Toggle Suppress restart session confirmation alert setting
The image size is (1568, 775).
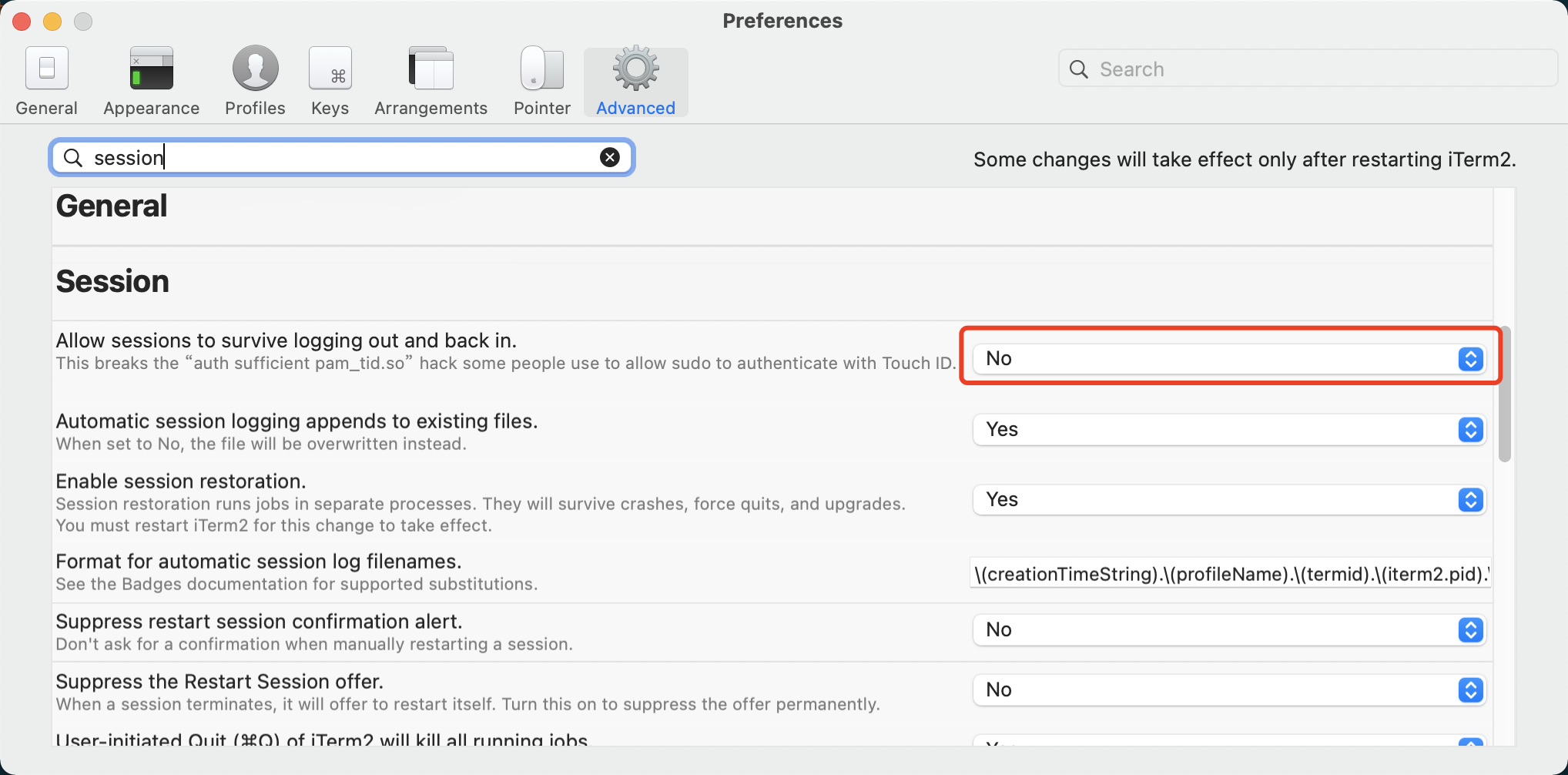[x=1228, y=629]
